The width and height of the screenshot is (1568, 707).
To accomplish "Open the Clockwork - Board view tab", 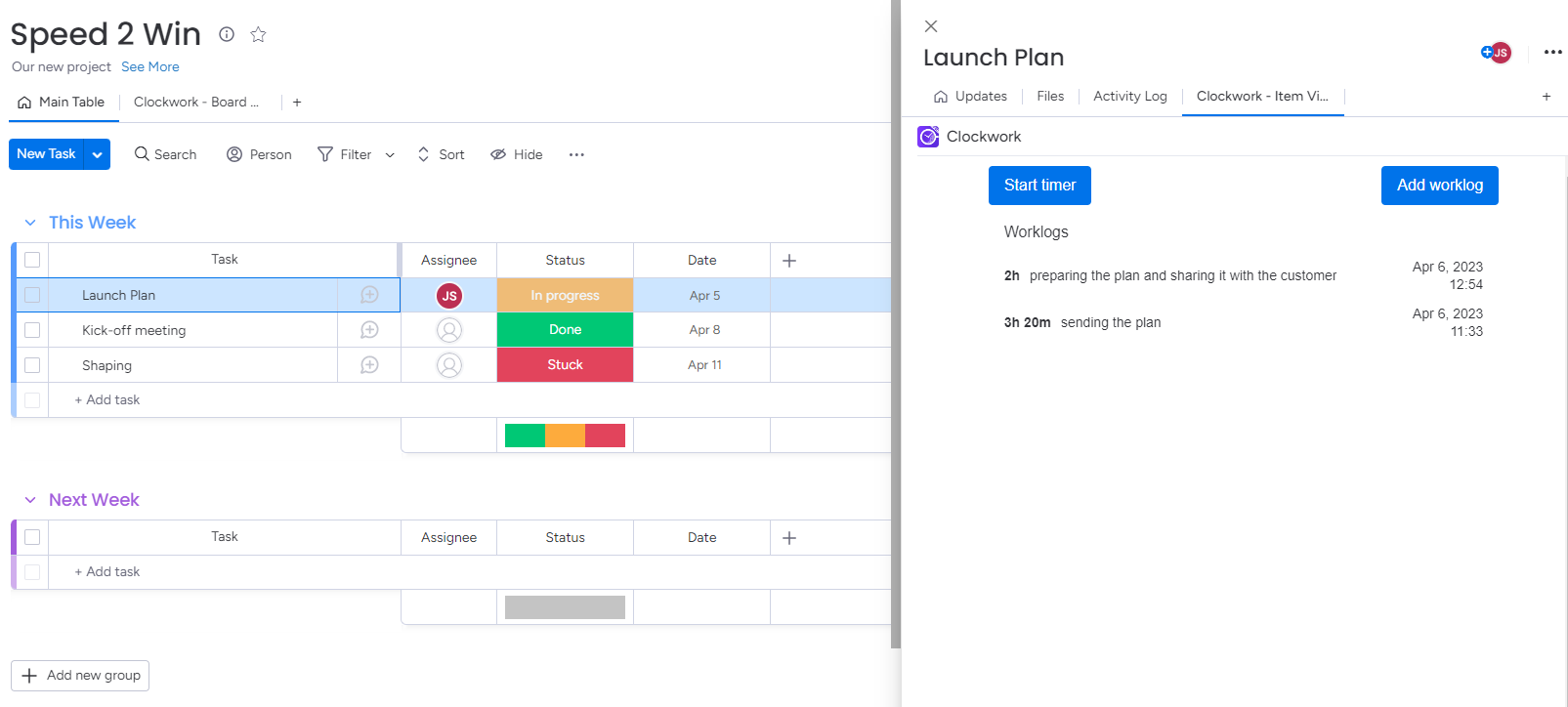I will [195, 102].
